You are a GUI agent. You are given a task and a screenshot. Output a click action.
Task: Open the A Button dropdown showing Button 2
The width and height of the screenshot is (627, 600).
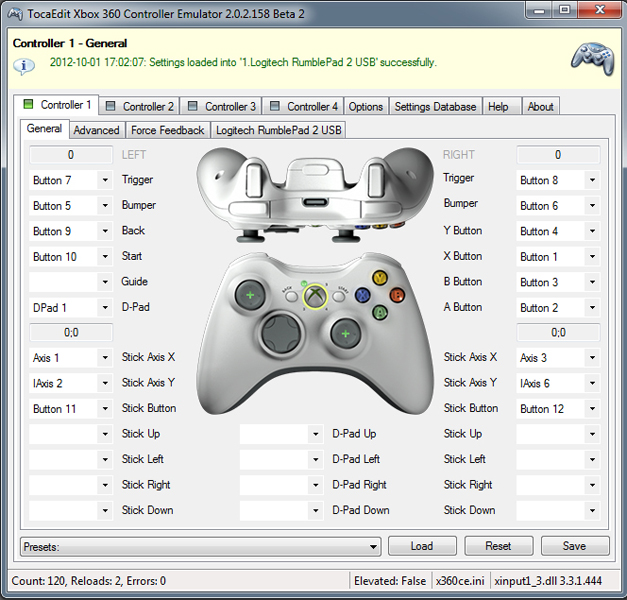[x=558, y=308]
